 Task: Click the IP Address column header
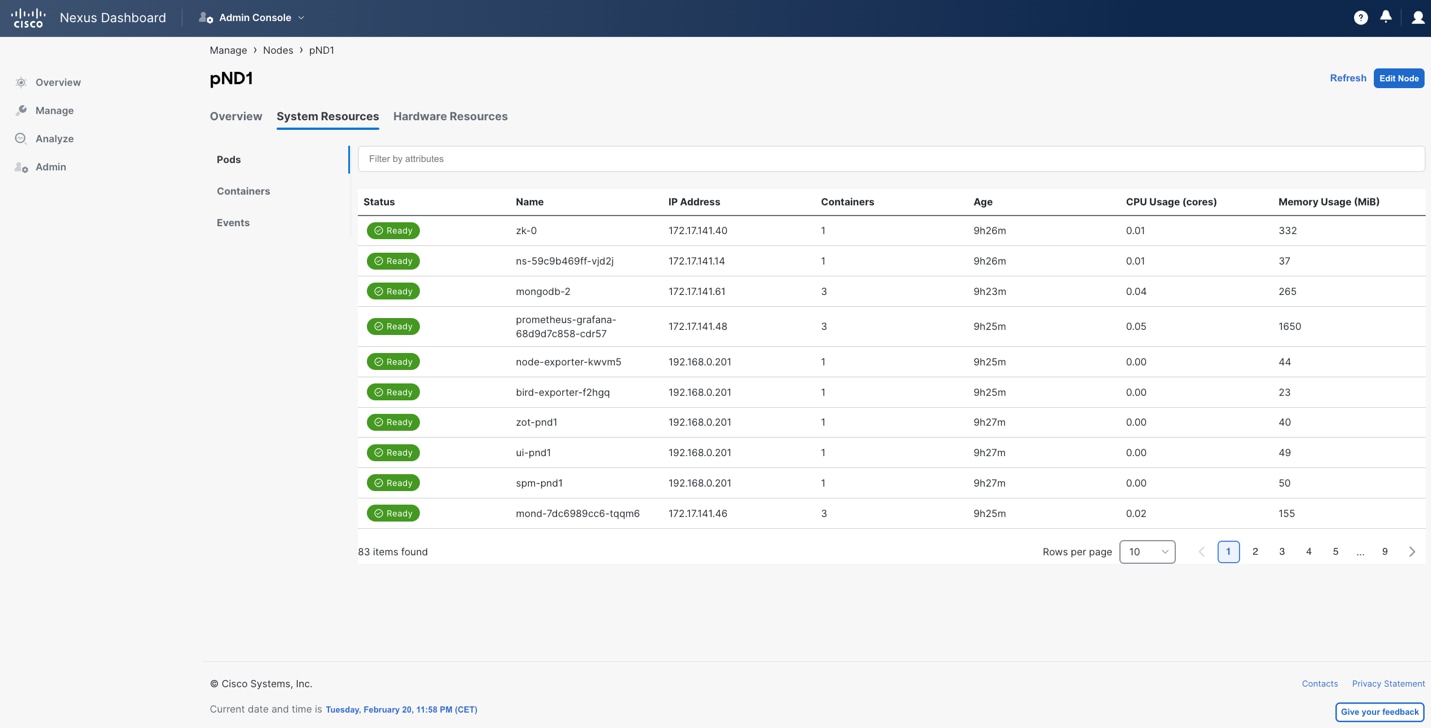coord(694,202)
